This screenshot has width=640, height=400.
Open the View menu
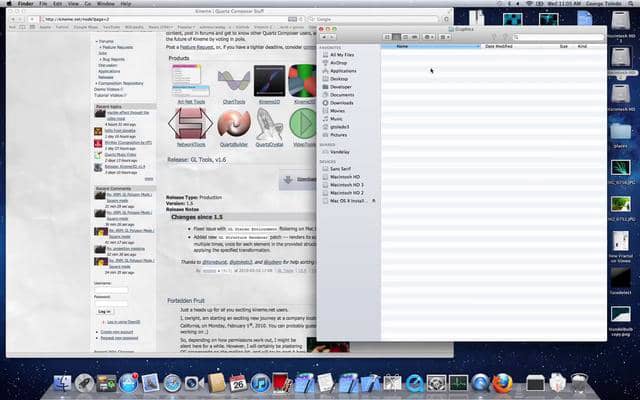coord(73,4)
